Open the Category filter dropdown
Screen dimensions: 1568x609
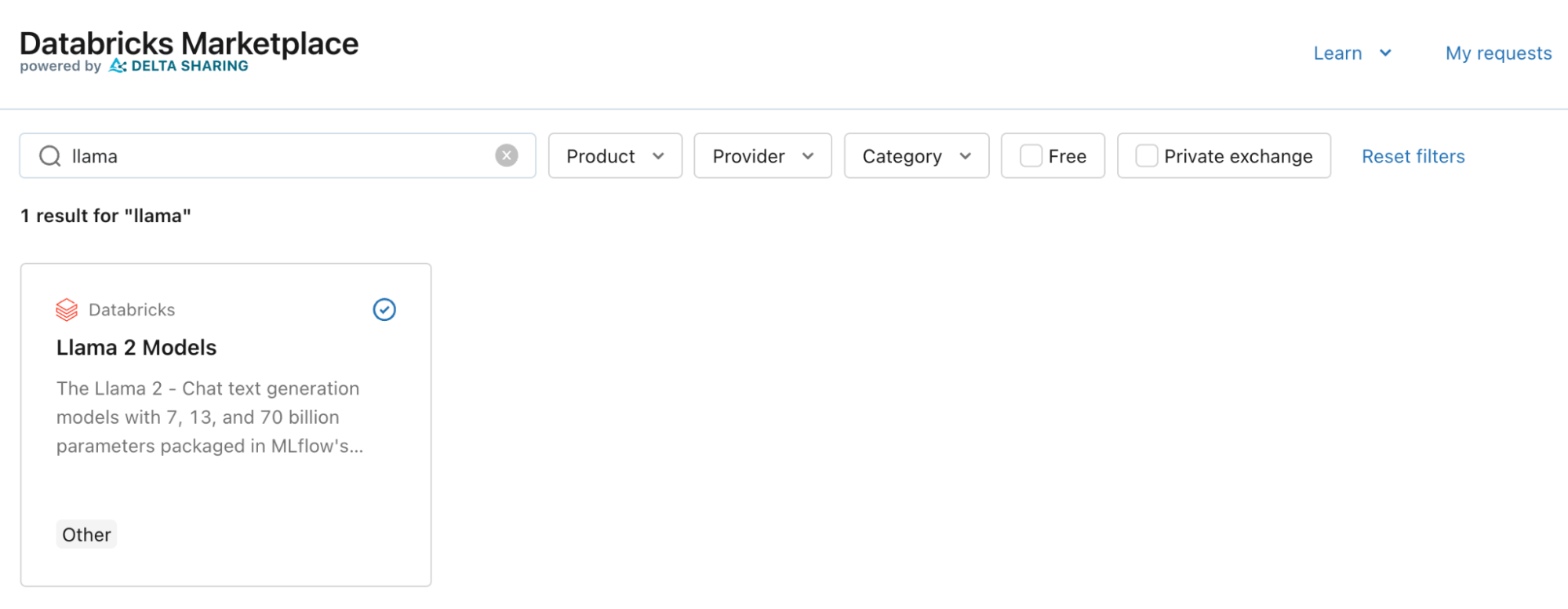point(902,156)
